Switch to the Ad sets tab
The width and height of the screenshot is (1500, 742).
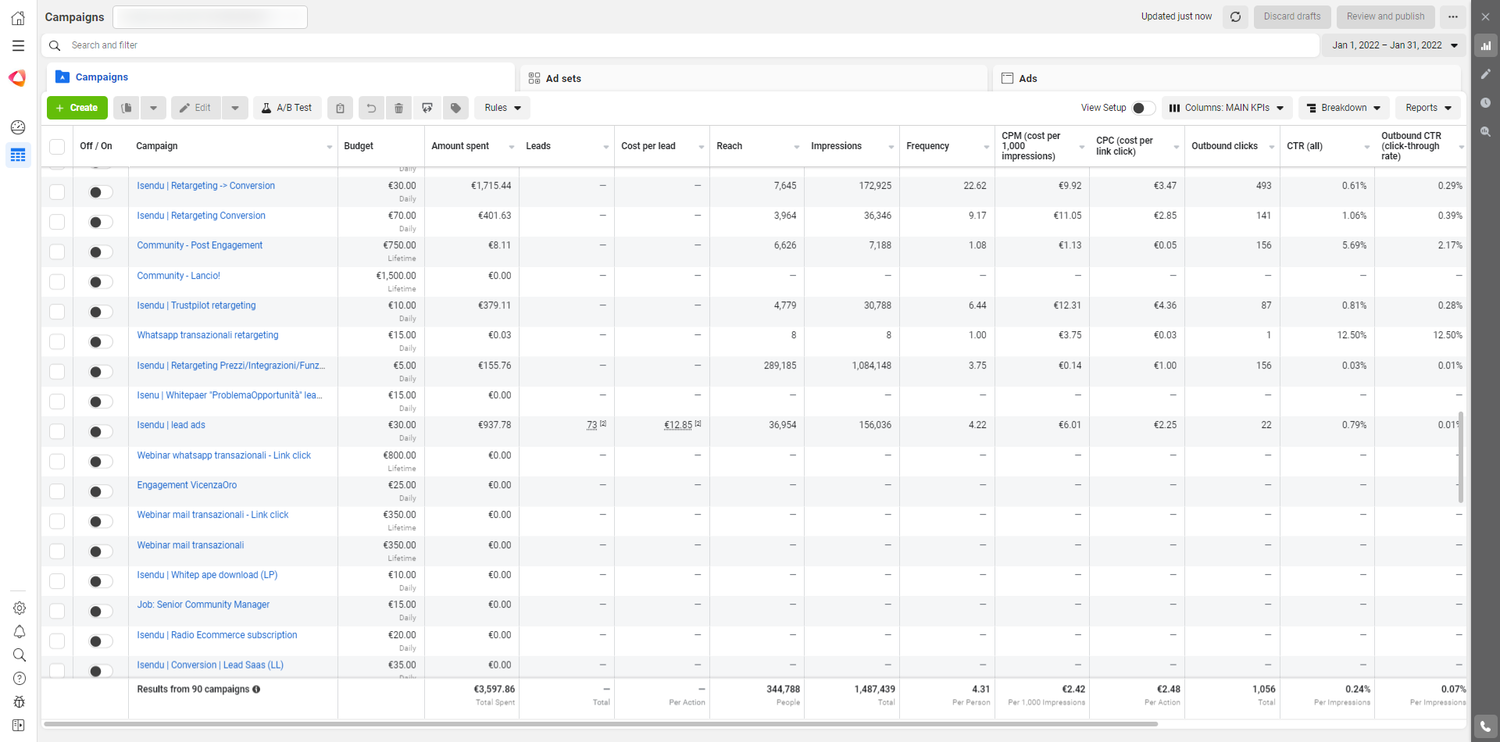pyautogui.click(x=754, y=78)
